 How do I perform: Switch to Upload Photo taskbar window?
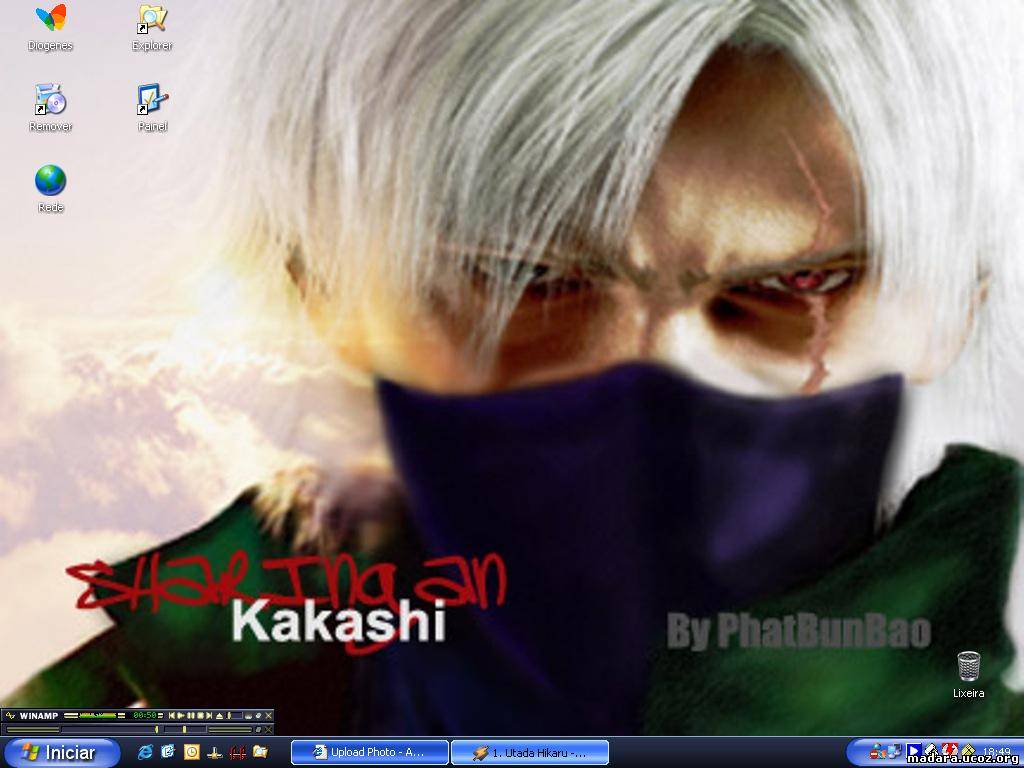[369, 752]
